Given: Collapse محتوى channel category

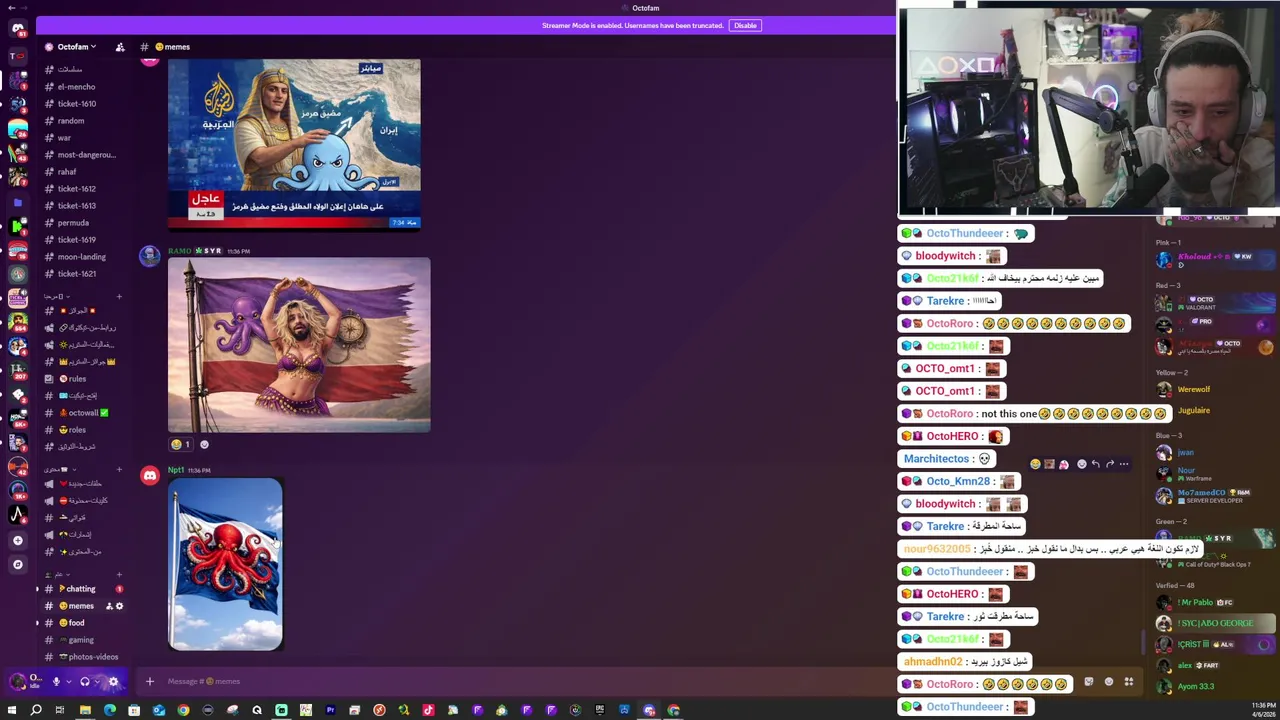Looking at the screenshot, I should [59, 469].
